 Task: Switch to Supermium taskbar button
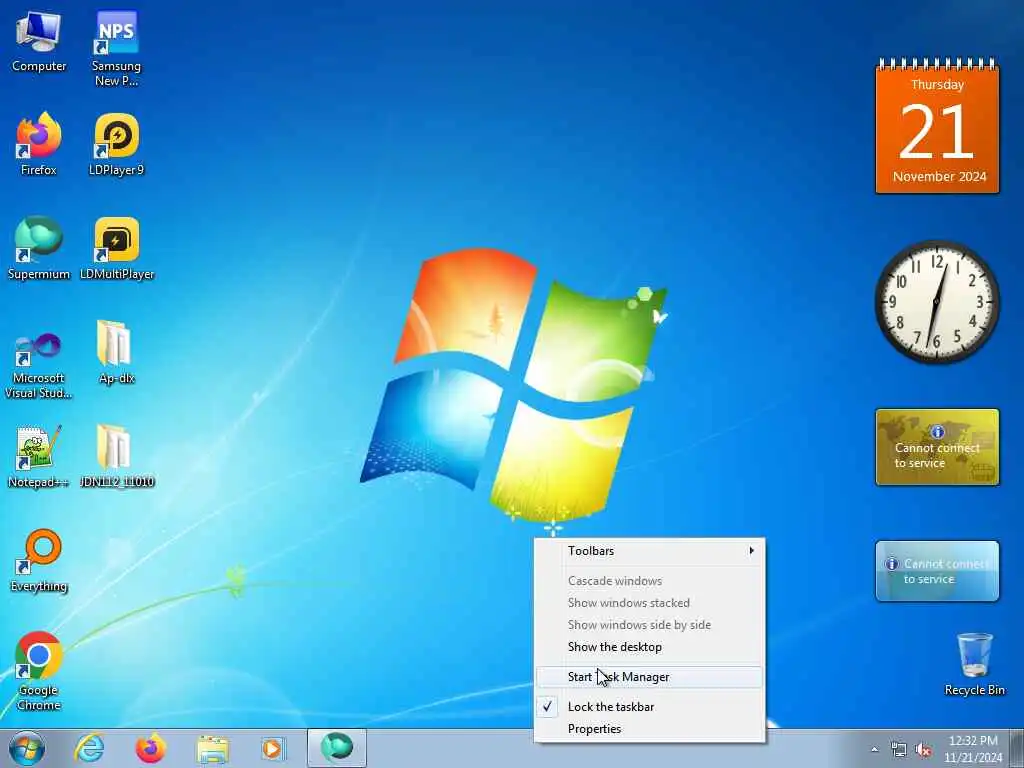coord(337,748)
